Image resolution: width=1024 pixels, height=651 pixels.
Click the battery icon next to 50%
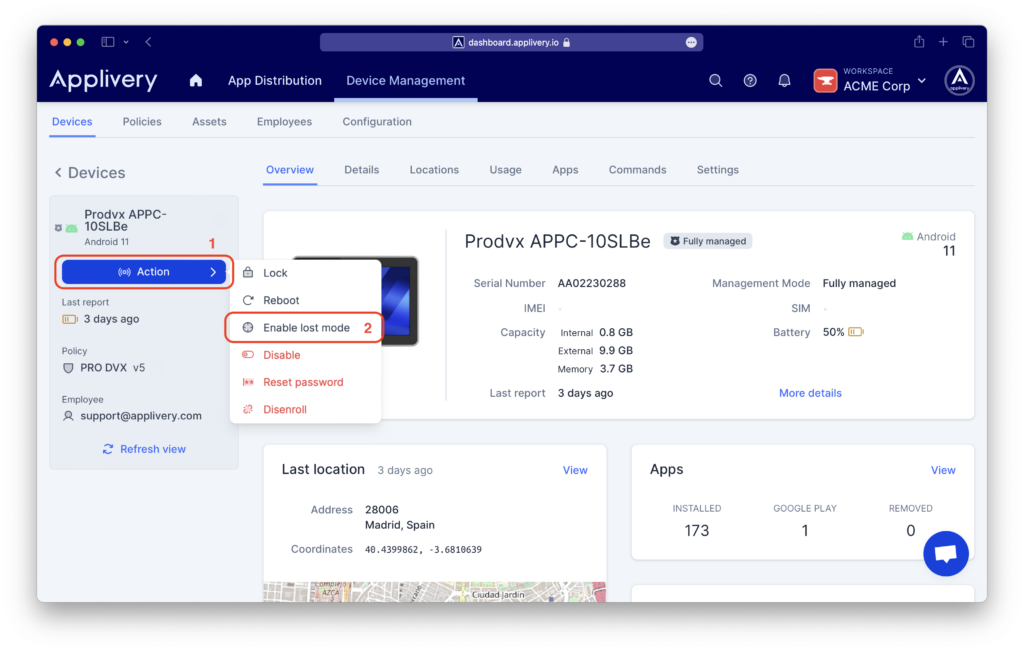point(856,332)
